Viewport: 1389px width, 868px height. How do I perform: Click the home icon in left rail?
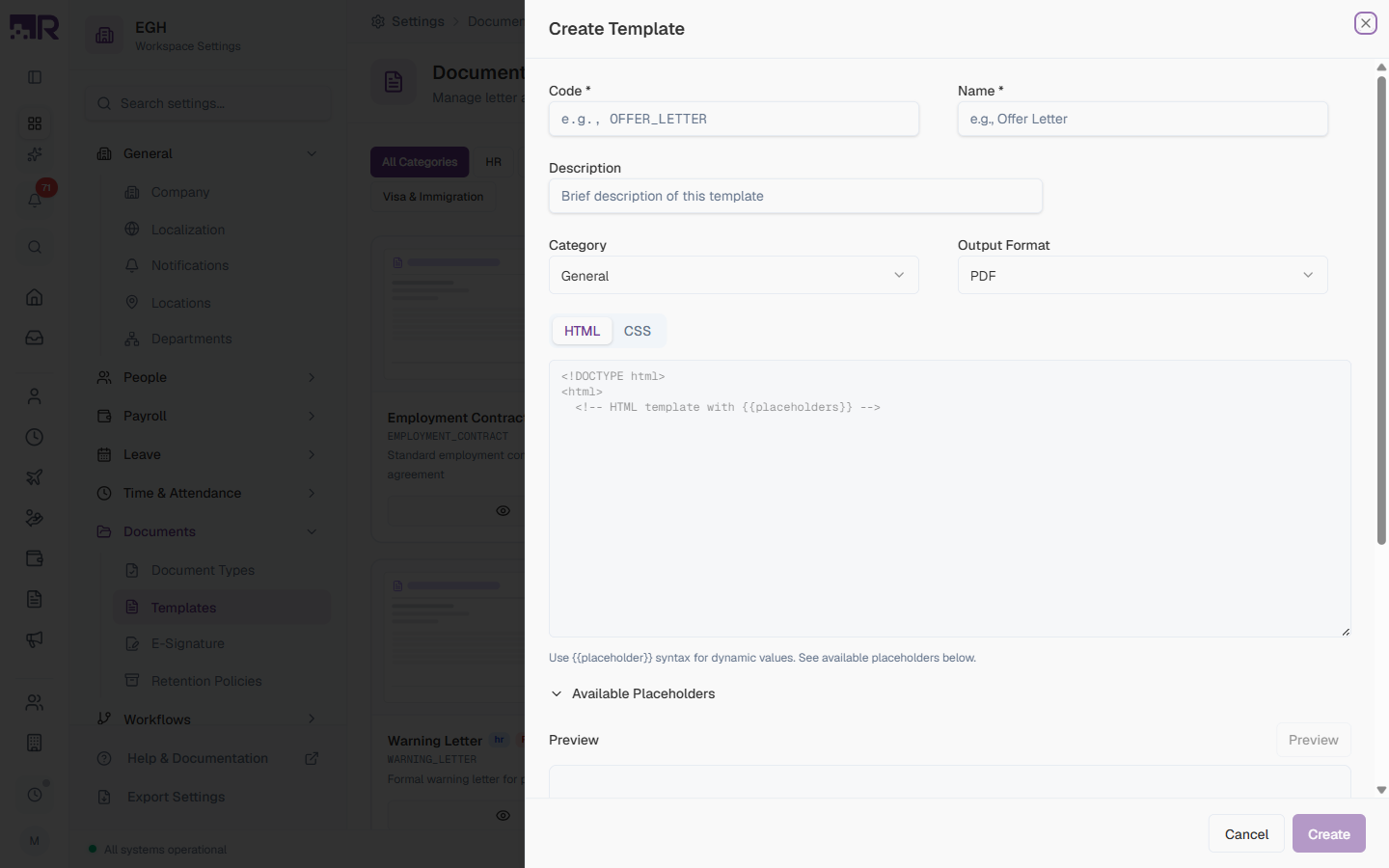coord(35,297)
